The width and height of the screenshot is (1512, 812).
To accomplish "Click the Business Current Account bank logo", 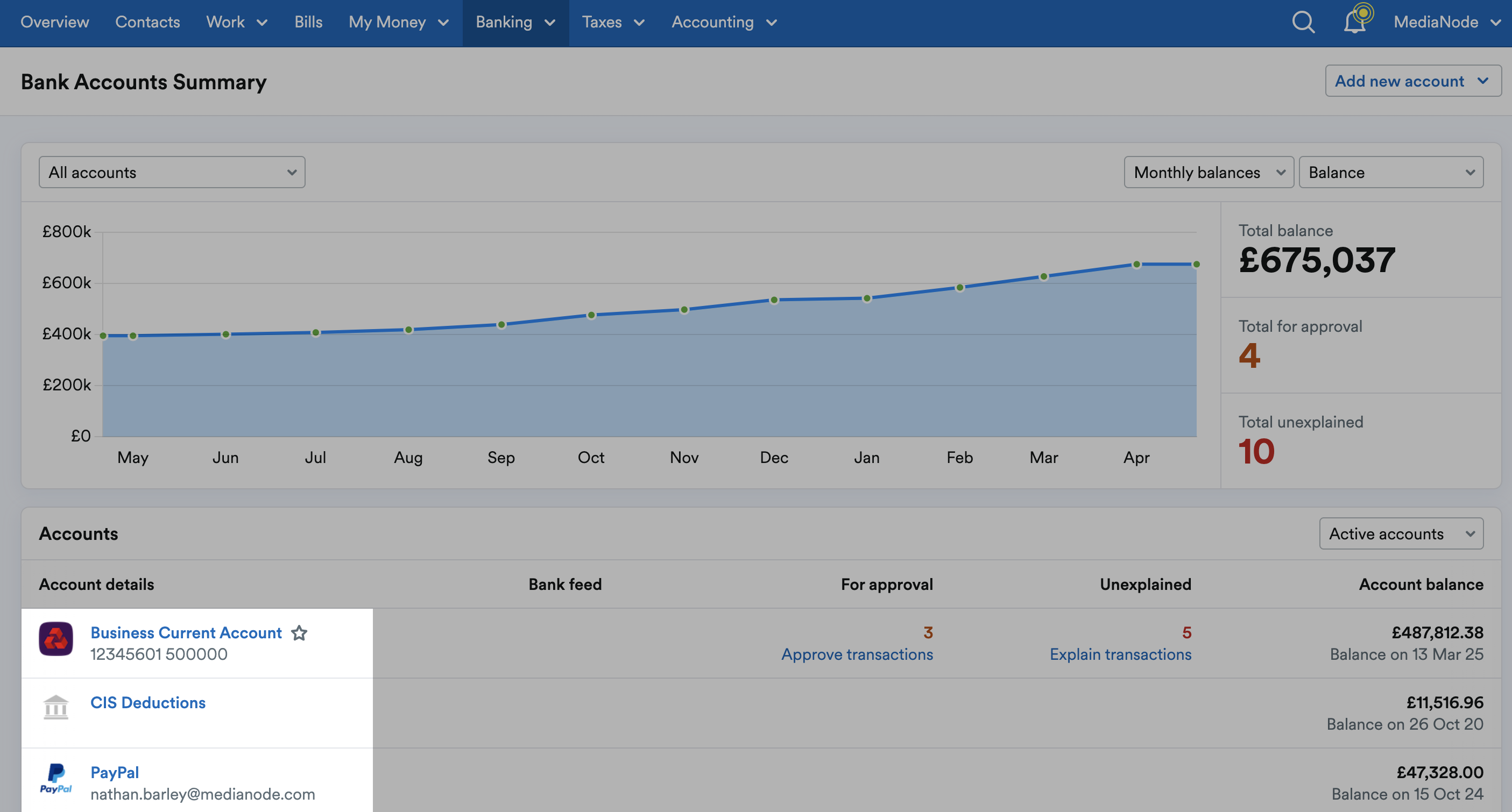I will [x=56, y=639].
